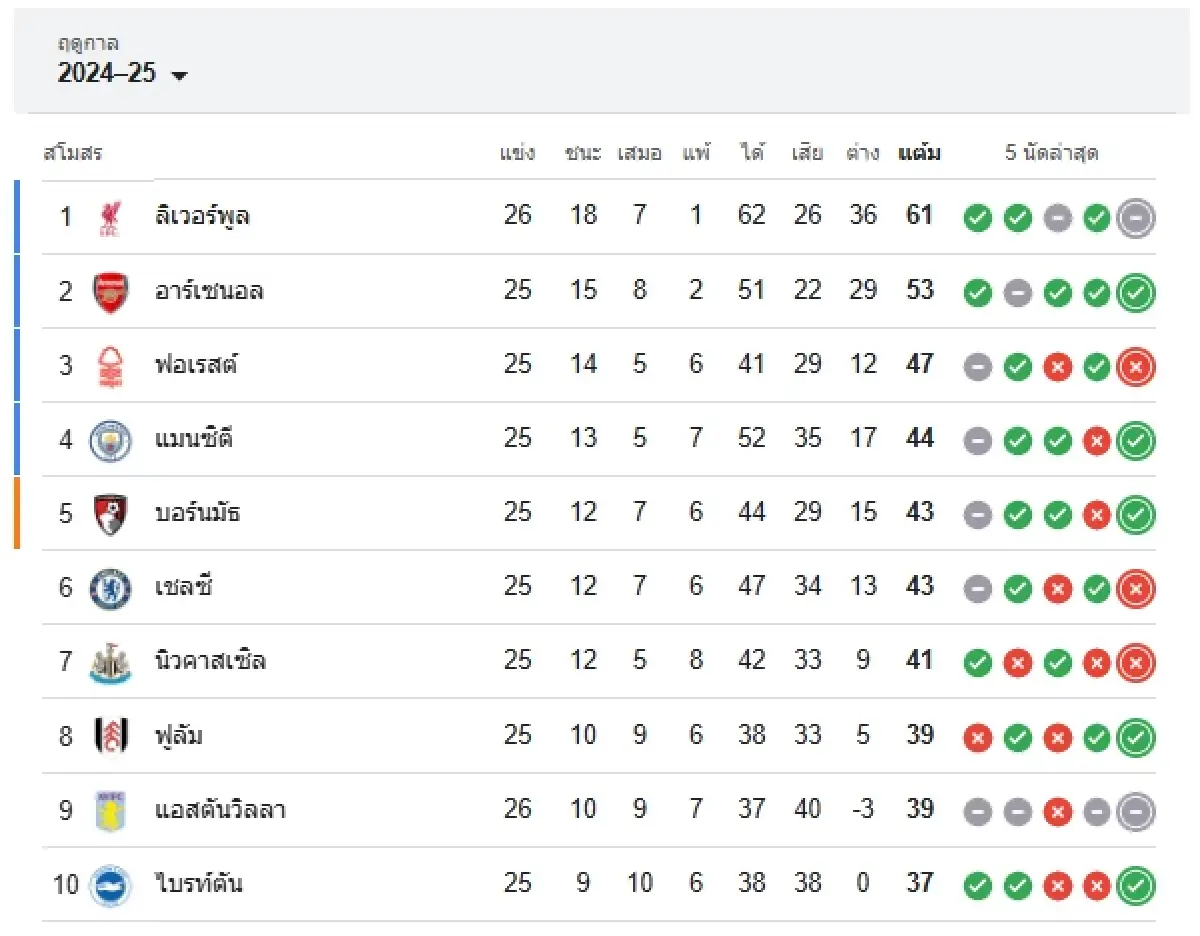Open the ลิเวอร์พูล team link

point(203,216)
